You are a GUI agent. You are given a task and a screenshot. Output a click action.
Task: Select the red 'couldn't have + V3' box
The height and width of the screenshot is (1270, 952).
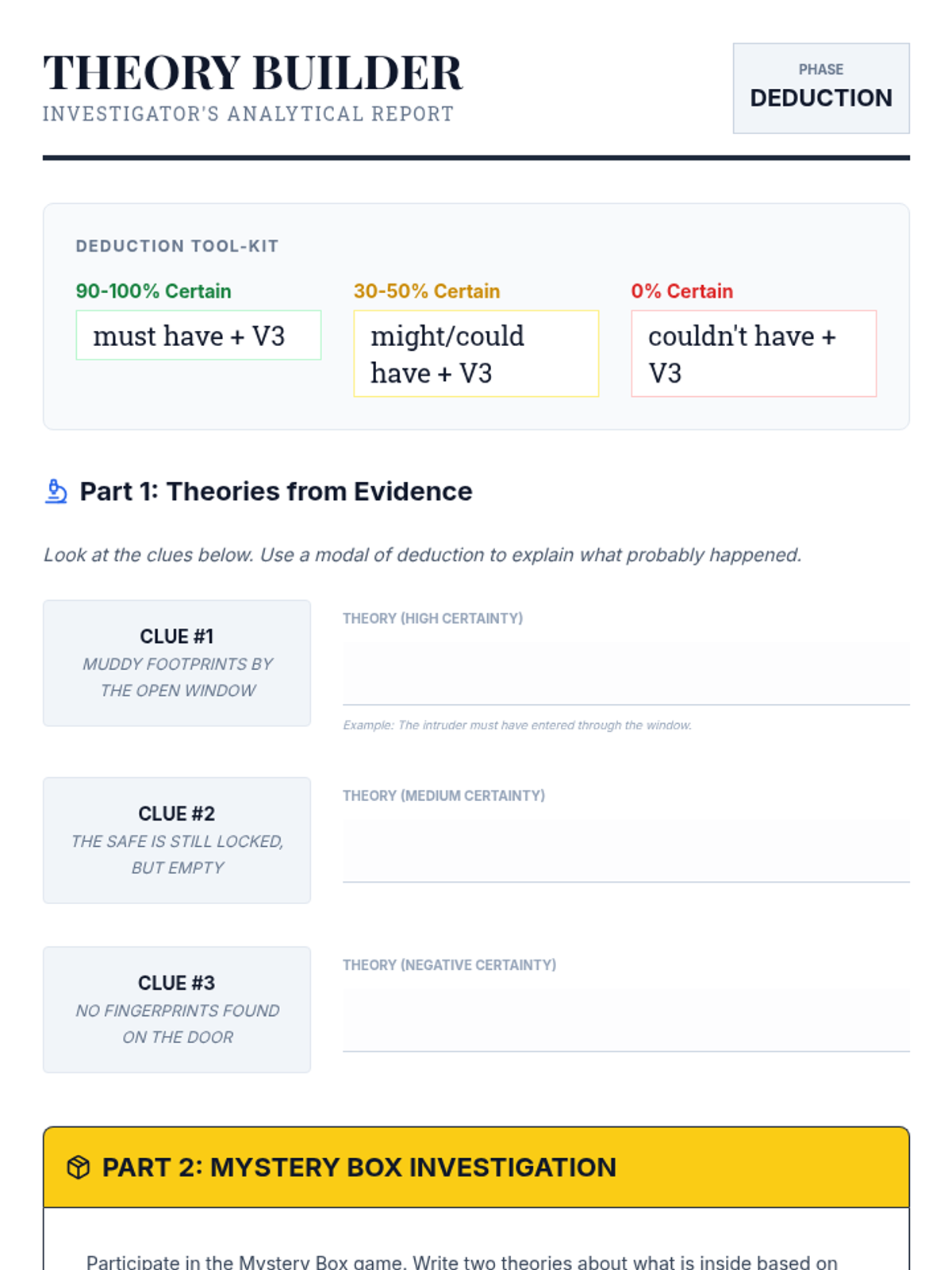click(753, 354)
